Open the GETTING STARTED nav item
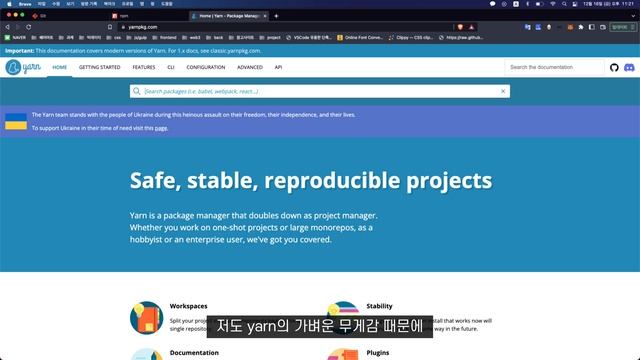This screenshot has width=640, height=360. (100, 67)
